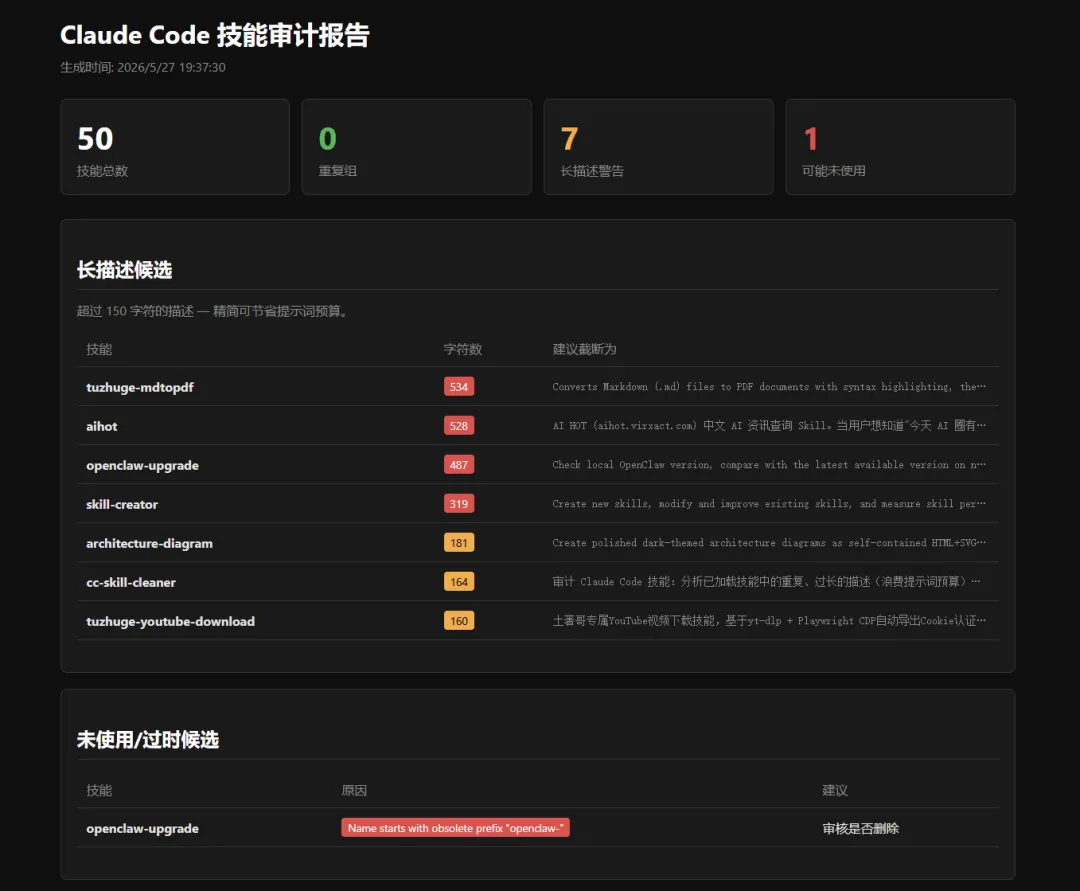1080x891 pixels.
Task: Click the '长描述候选' section heading
Action: (x=125, y=270)
